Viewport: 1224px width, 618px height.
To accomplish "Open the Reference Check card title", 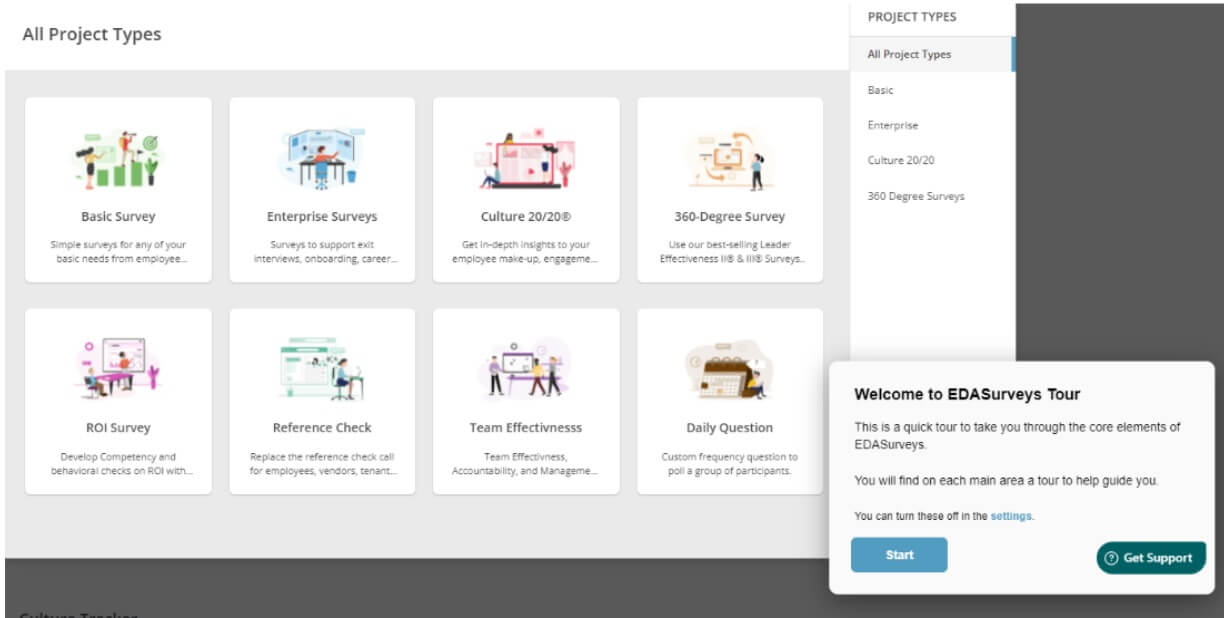I will tap(322, 427).
